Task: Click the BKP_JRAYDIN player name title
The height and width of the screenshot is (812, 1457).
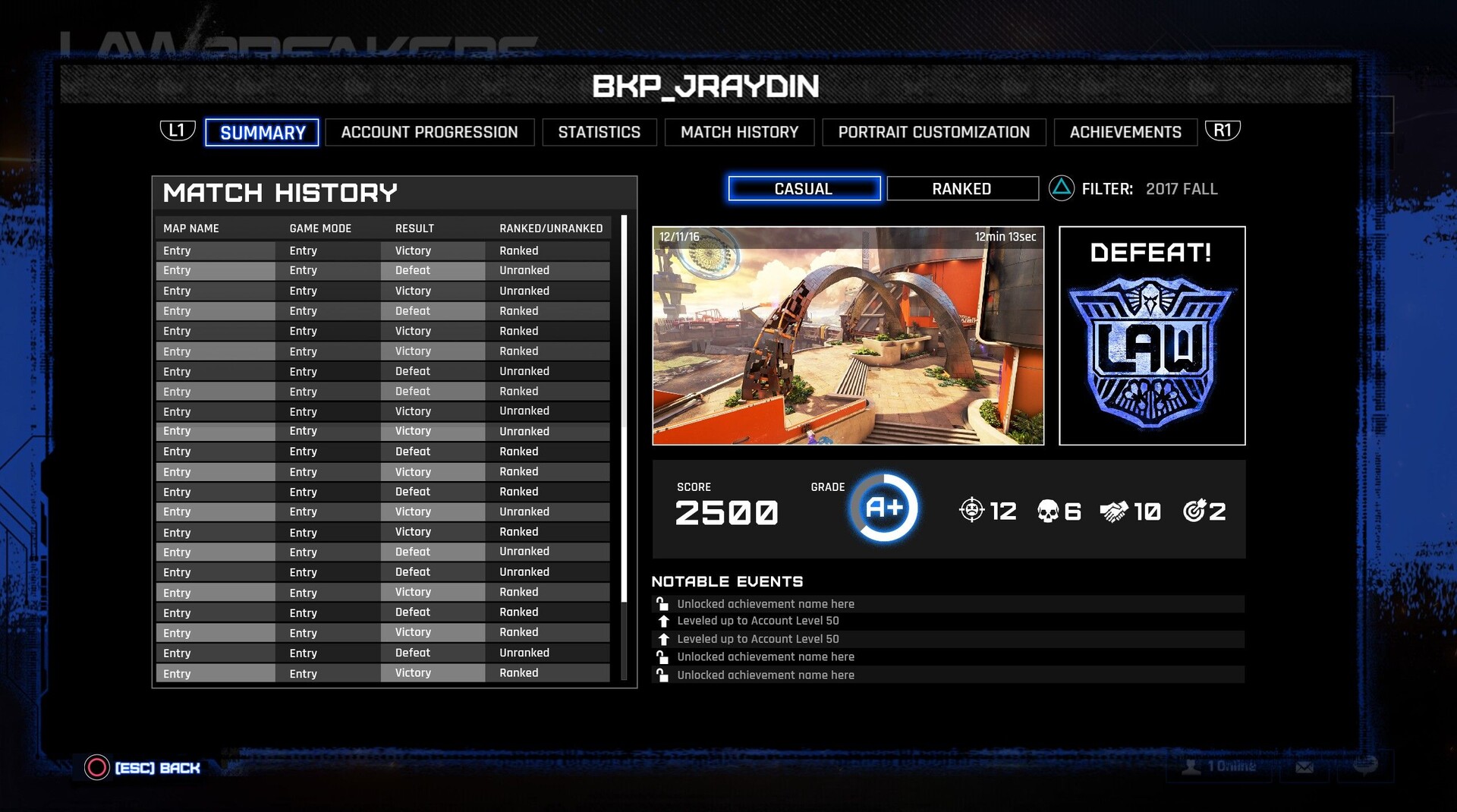Action: point(706,86)
